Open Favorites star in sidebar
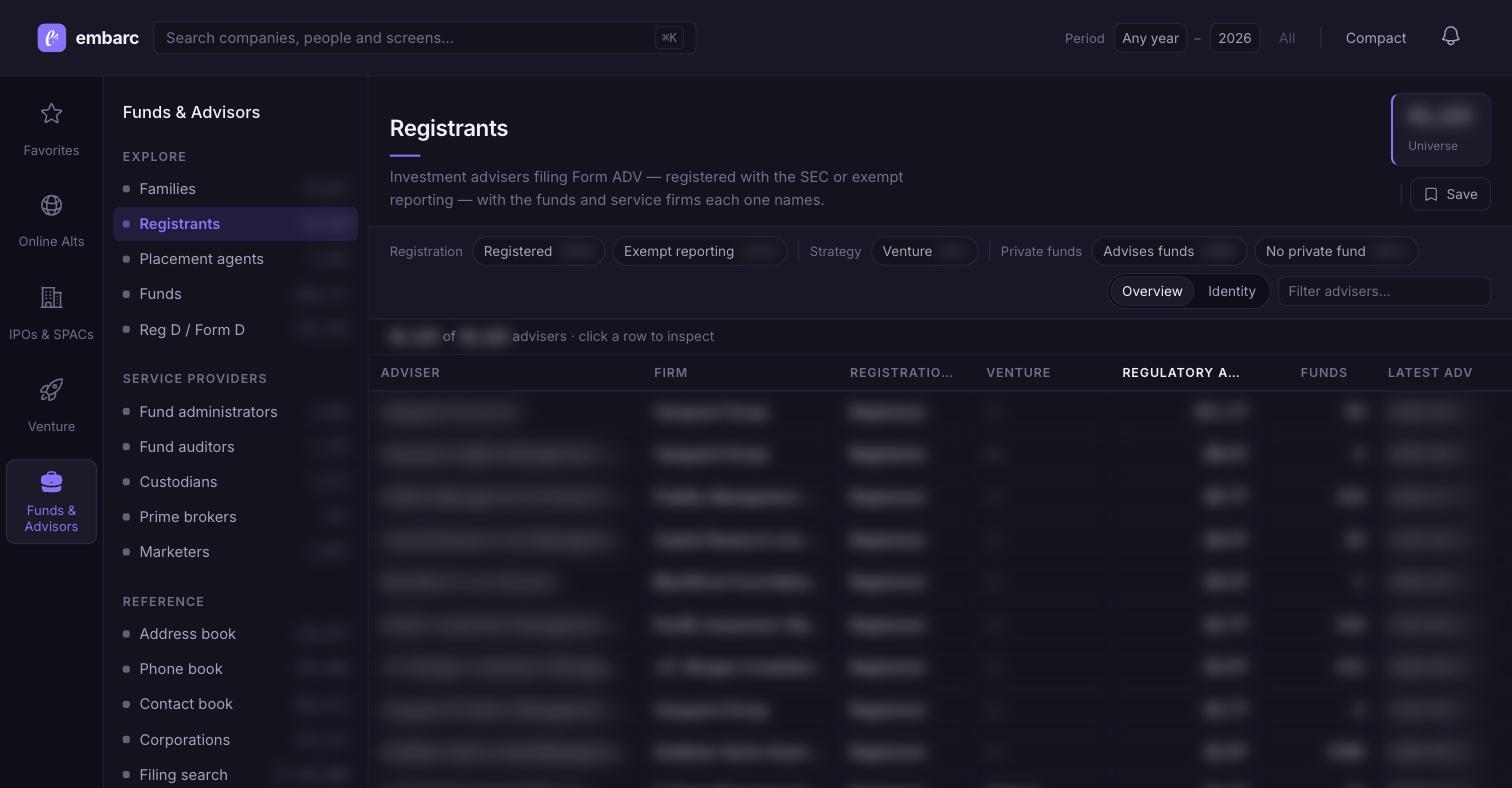1512x788 pixels. [x=51, y=129]
